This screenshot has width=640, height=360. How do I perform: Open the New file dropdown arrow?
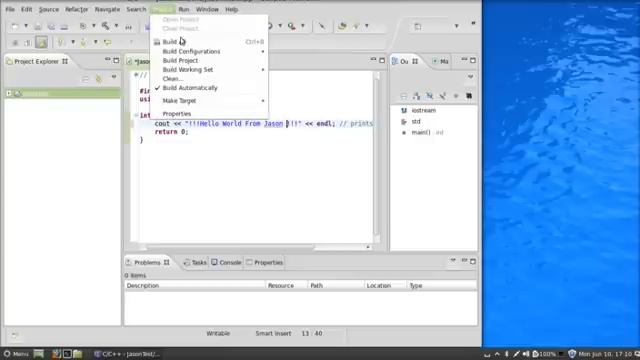pos(26,27)
